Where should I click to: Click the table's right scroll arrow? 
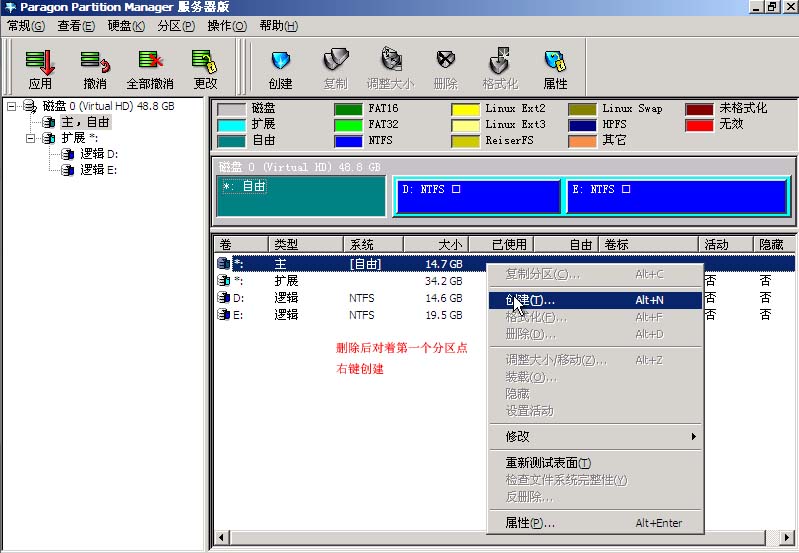click(787, 538)
